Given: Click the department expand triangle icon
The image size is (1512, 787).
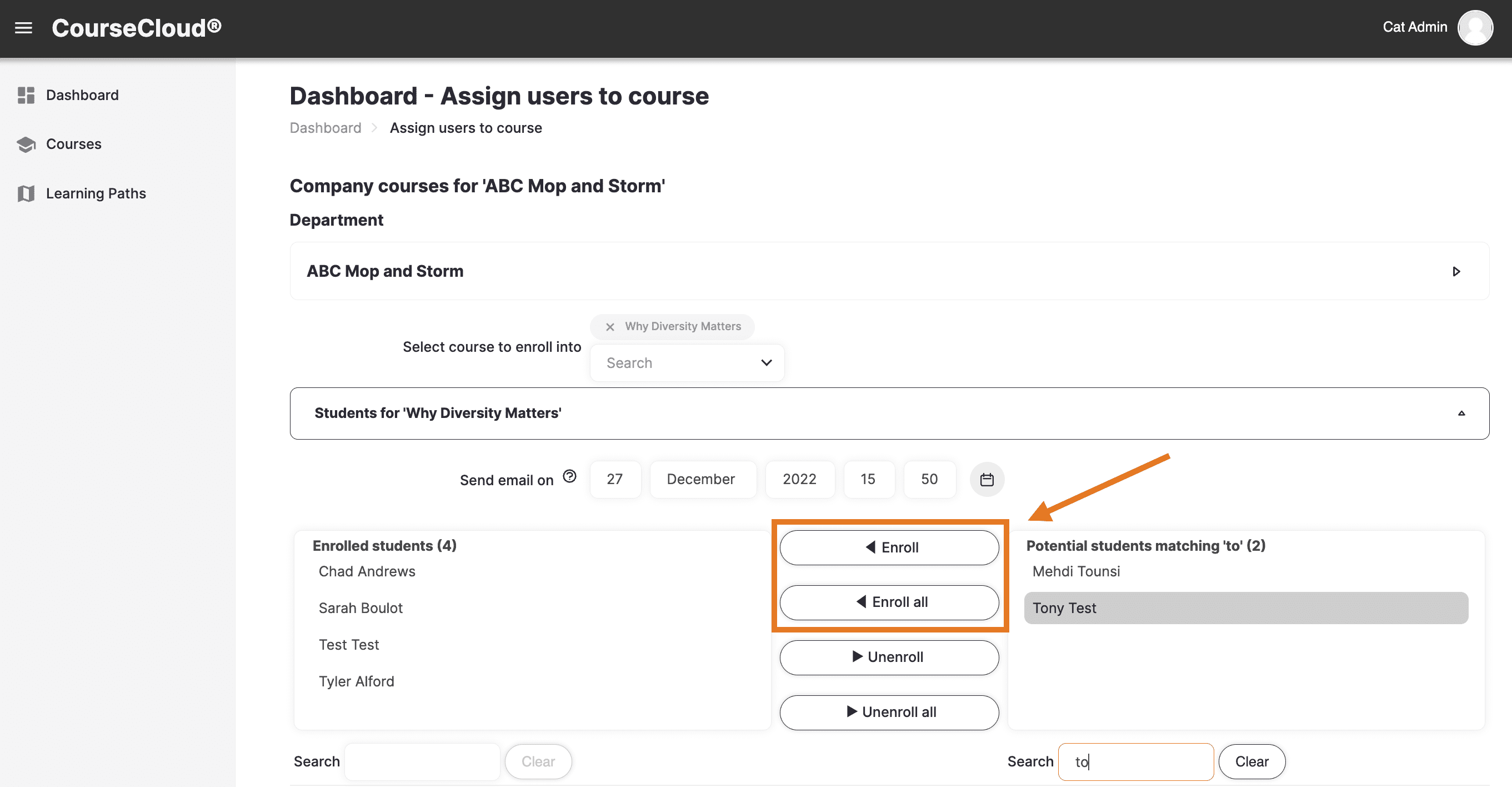Looking at the screenshot, I should click(x=1456, y=271).
